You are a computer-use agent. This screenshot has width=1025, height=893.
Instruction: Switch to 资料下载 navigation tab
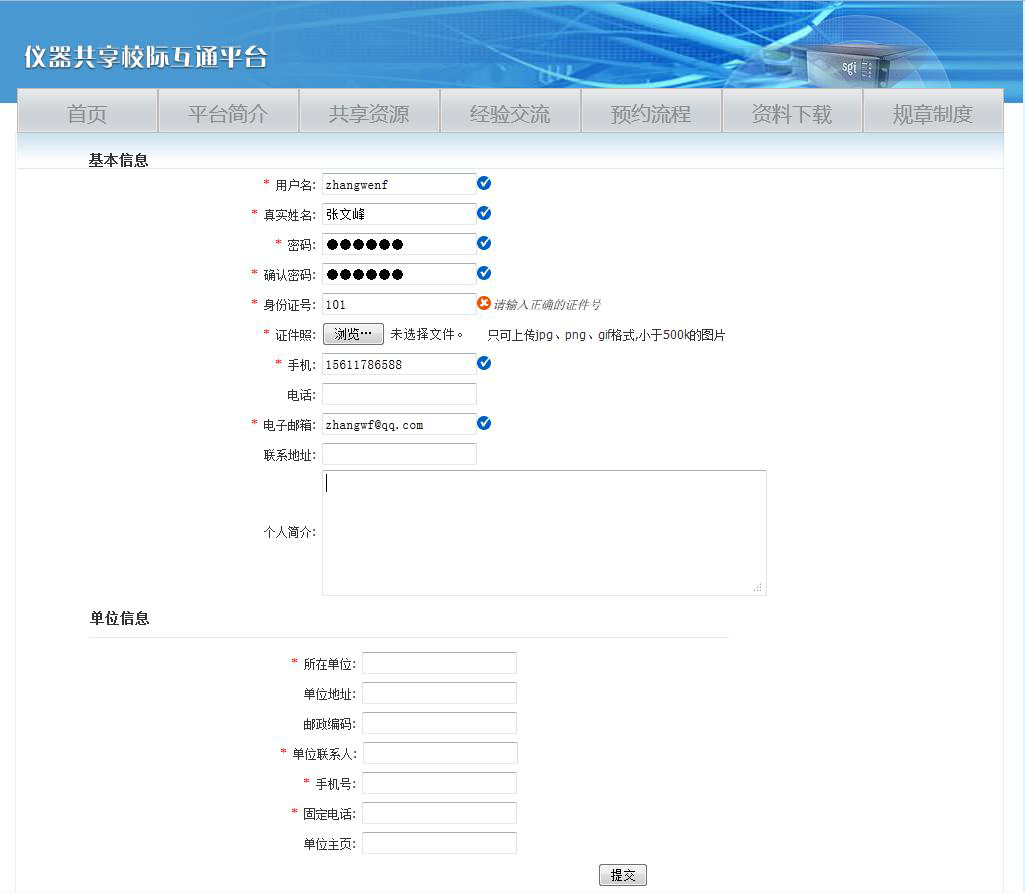click(x=792, y=114)
